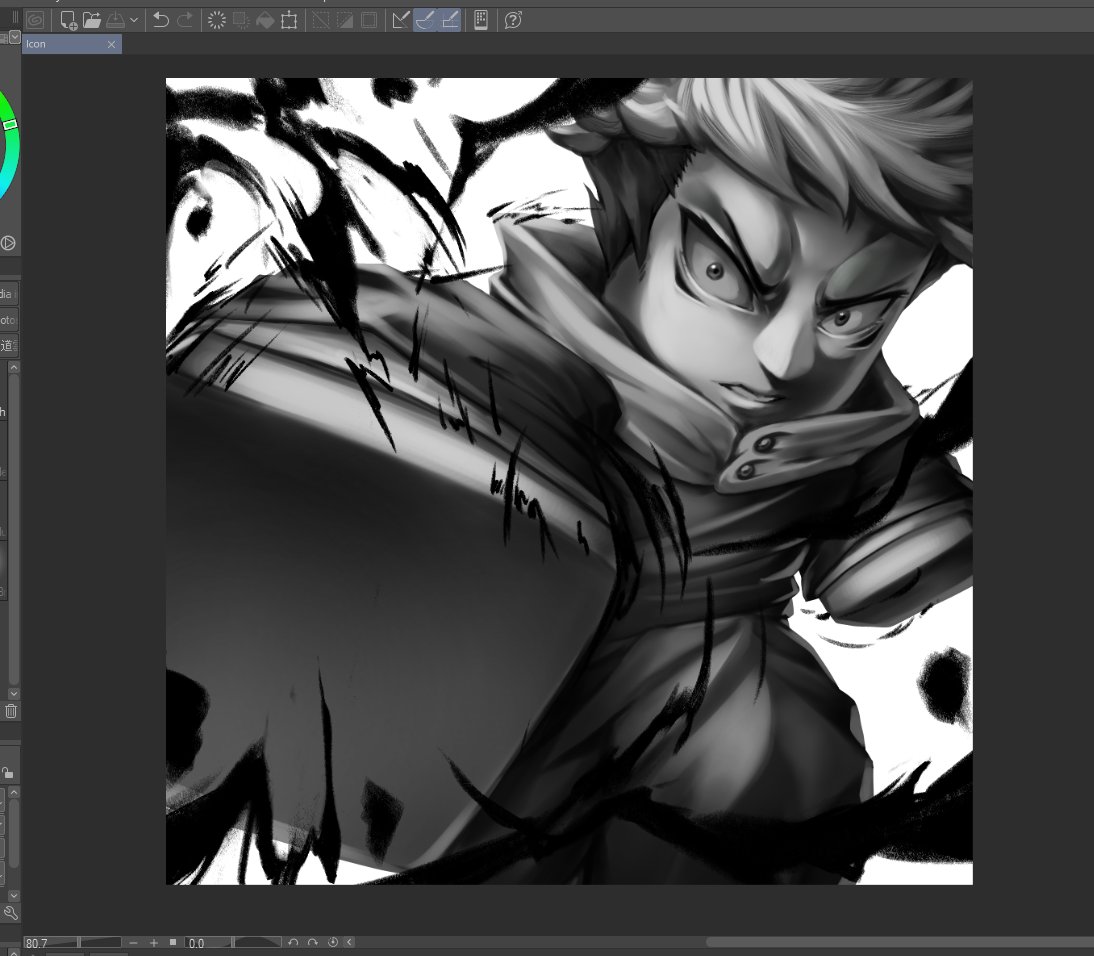This screenshot has height=956, width=1094.
Task: Click the Deselect icon
Action: point(320,20)
